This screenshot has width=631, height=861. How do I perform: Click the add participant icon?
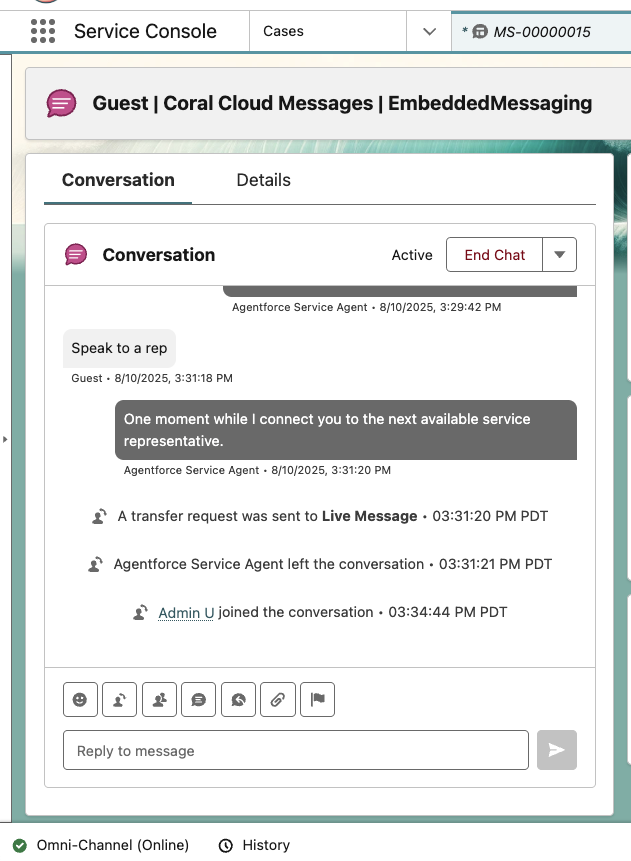coord(159,700)
